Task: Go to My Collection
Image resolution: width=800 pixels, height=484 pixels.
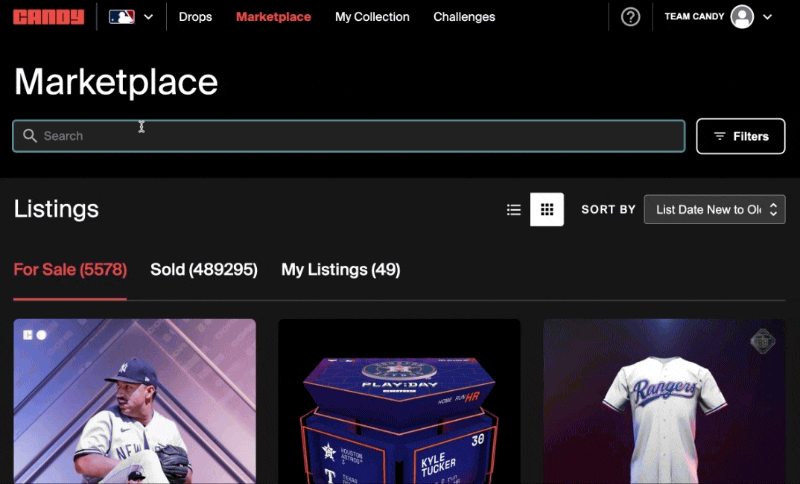Action: click(372, 17)
